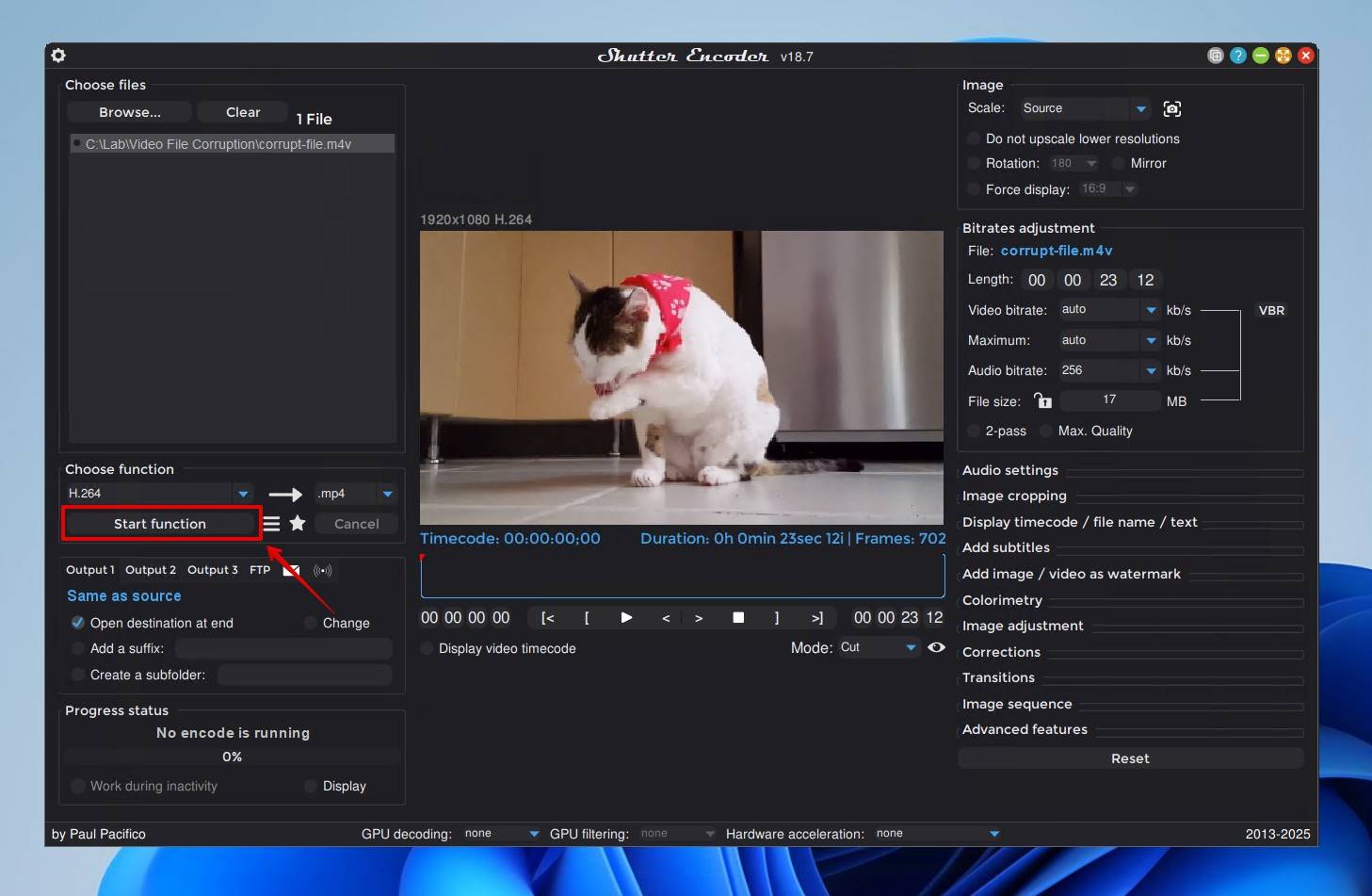Enable Display video timecode
This screenshot has height=896, width=1372.
click(x=427, y=648)
